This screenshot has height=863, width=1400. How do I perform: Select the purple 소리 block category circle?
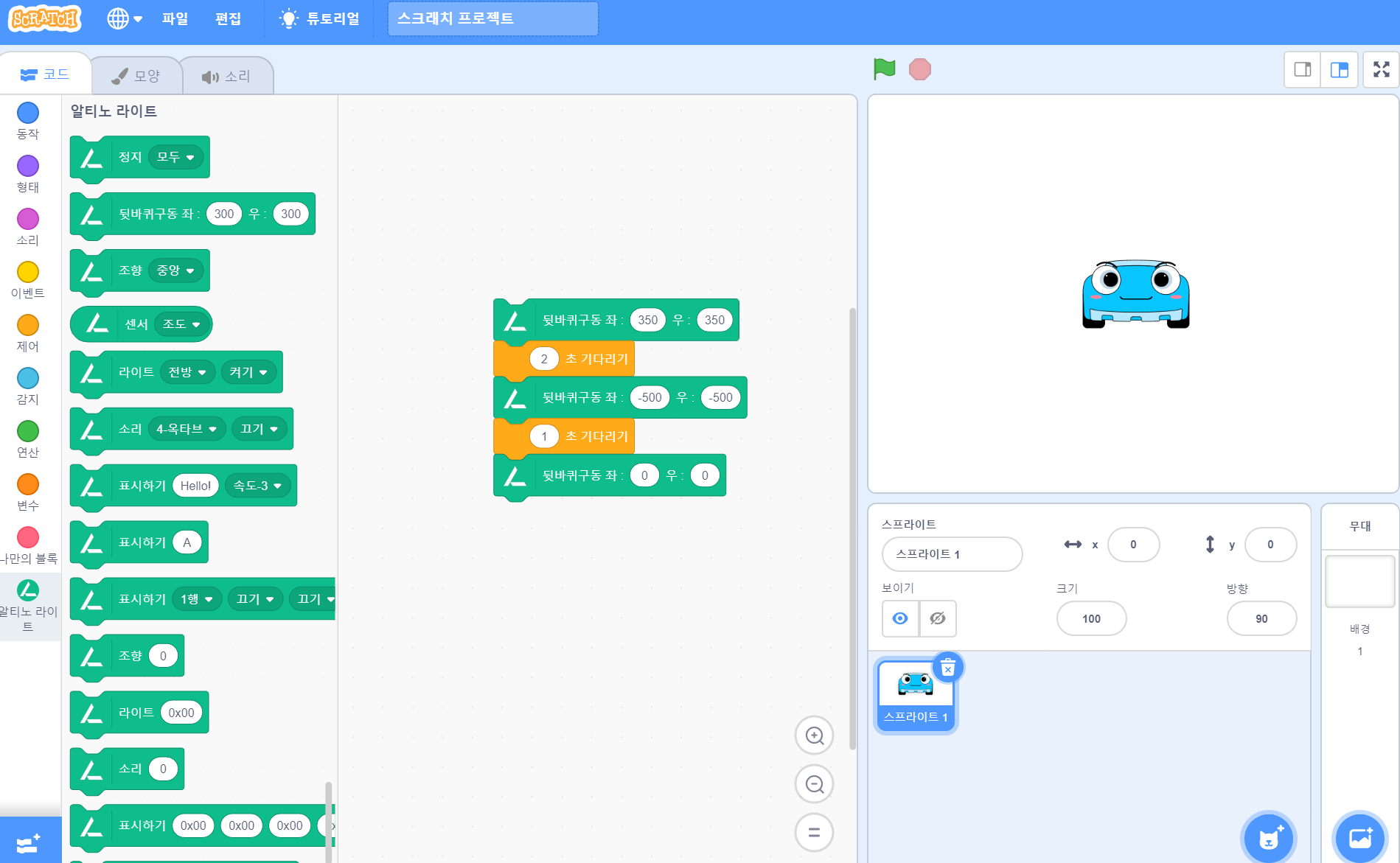[28, 219]
